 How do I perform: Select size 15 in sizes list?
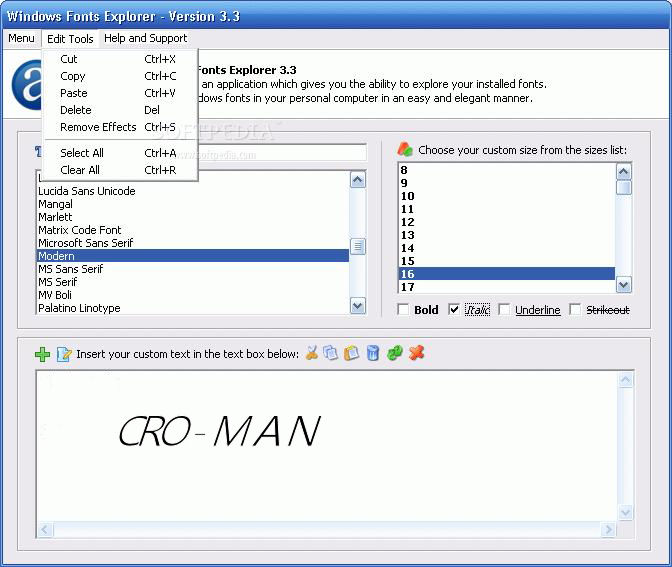tap(507, 261)
